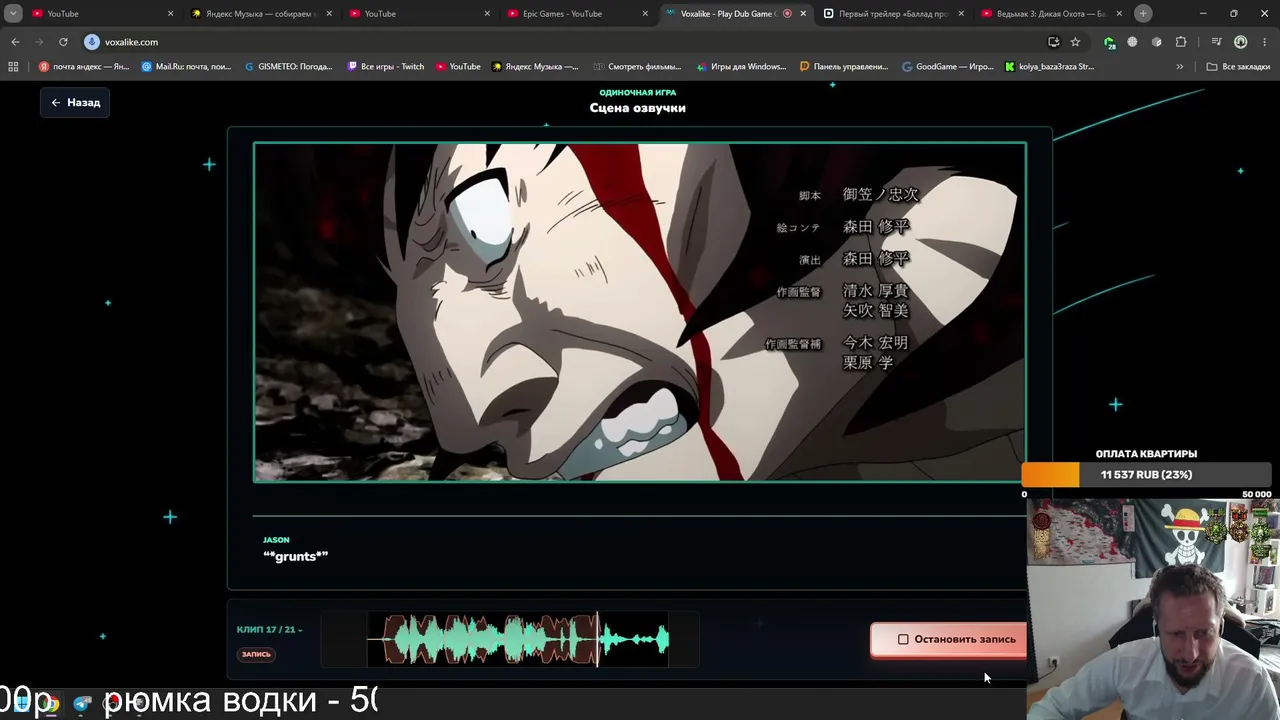Click the microphone site permission icon

(92, 42)
